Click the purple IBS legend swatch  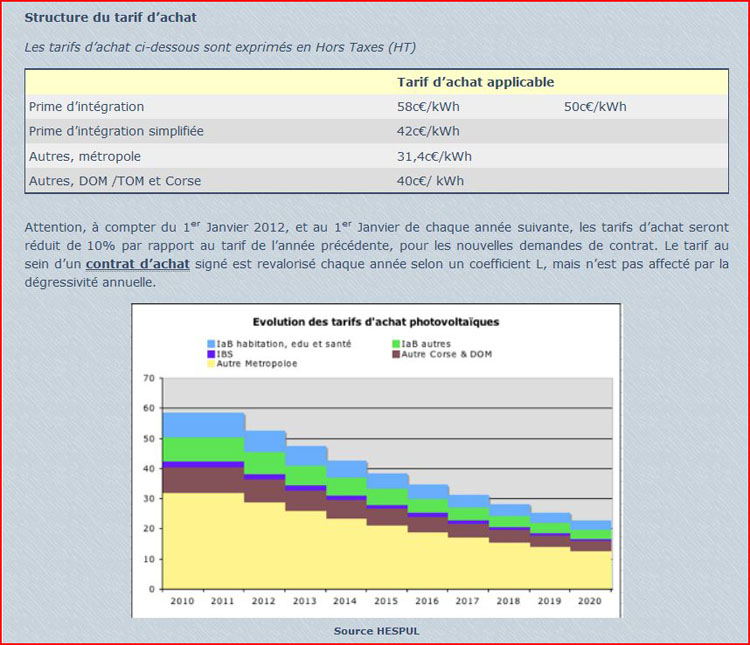(x=209, y=353)
